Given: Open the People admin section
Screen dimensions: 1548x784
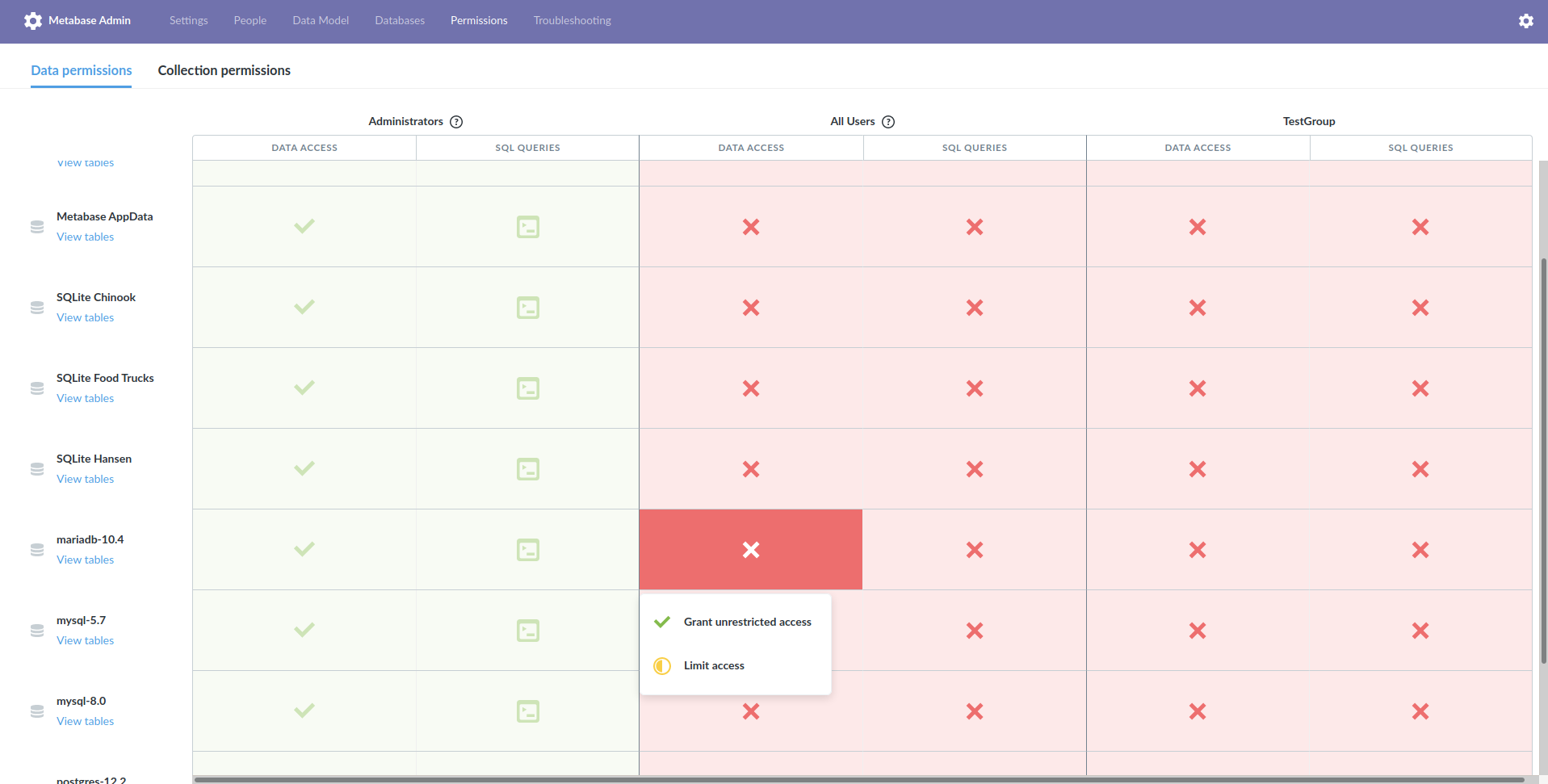Looking at the screenshot, I should point(250,20).
